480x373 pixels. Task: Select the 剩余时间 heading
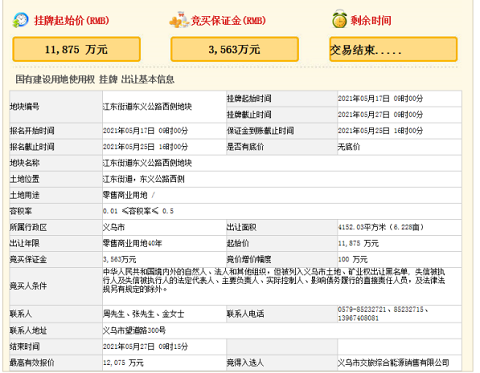click(x=371, y=20)
